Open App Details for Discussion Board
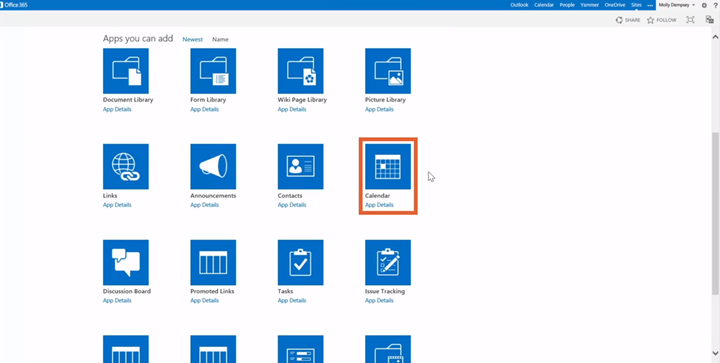The width and height of the screenshot is (720, 363). tap(117, 300)
